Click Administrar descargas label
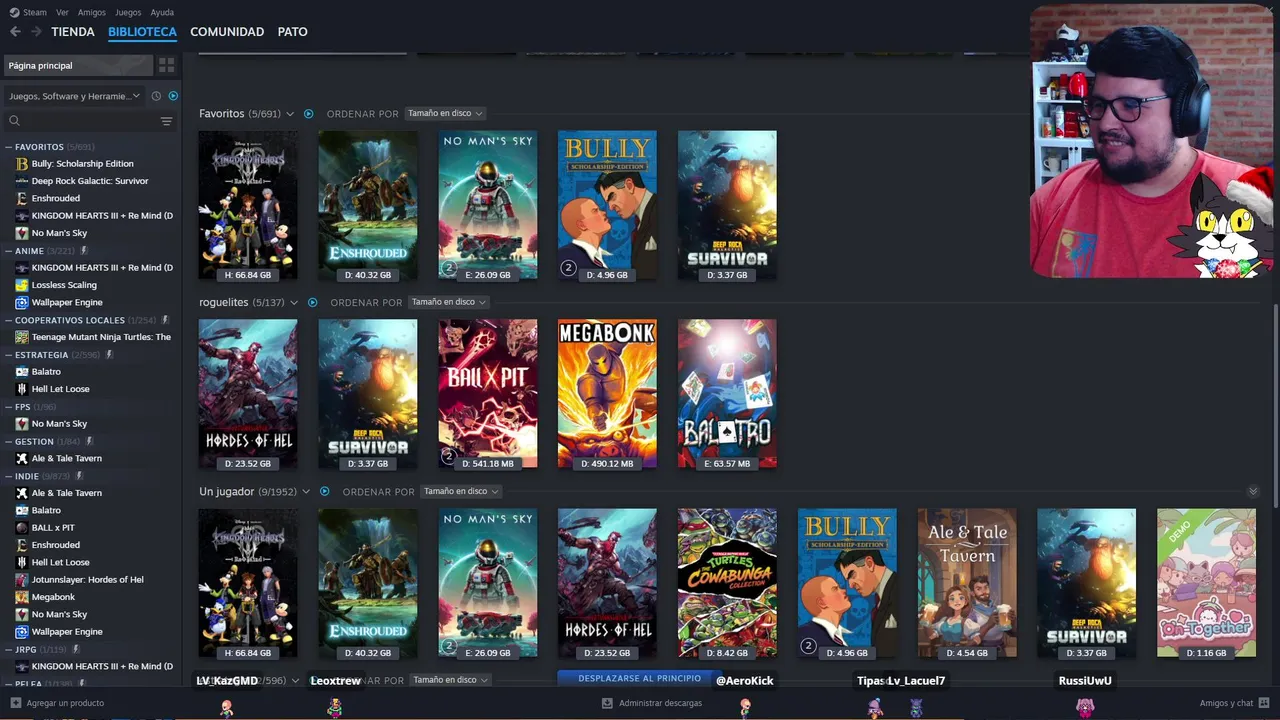Image resolution: width=1280 pixels, height=720 pixels. [660, 703]
